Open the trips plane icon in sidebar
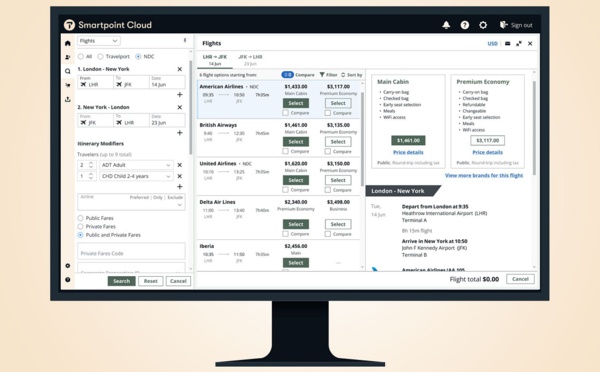This screenshot has width=600, height=372. pyautogui.click(x=68, y=85)
